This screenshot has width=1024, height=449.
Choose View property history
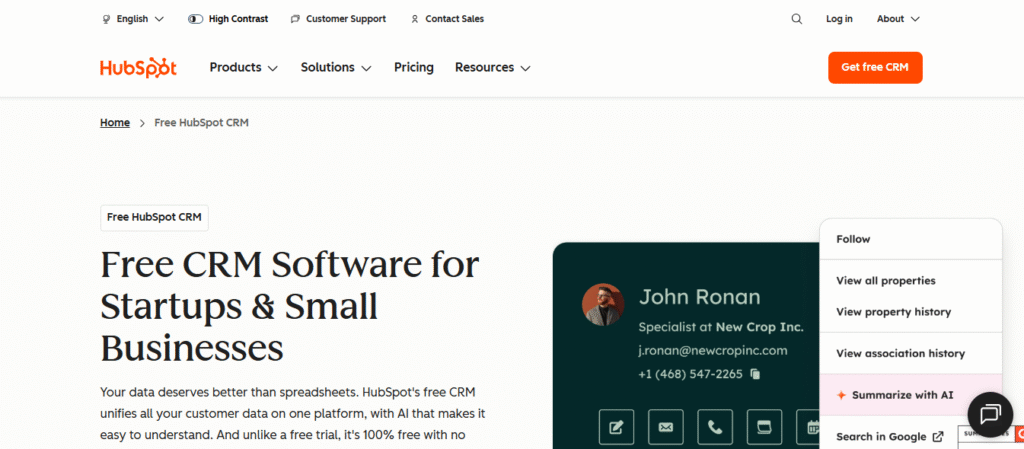(x=910, y=312)
